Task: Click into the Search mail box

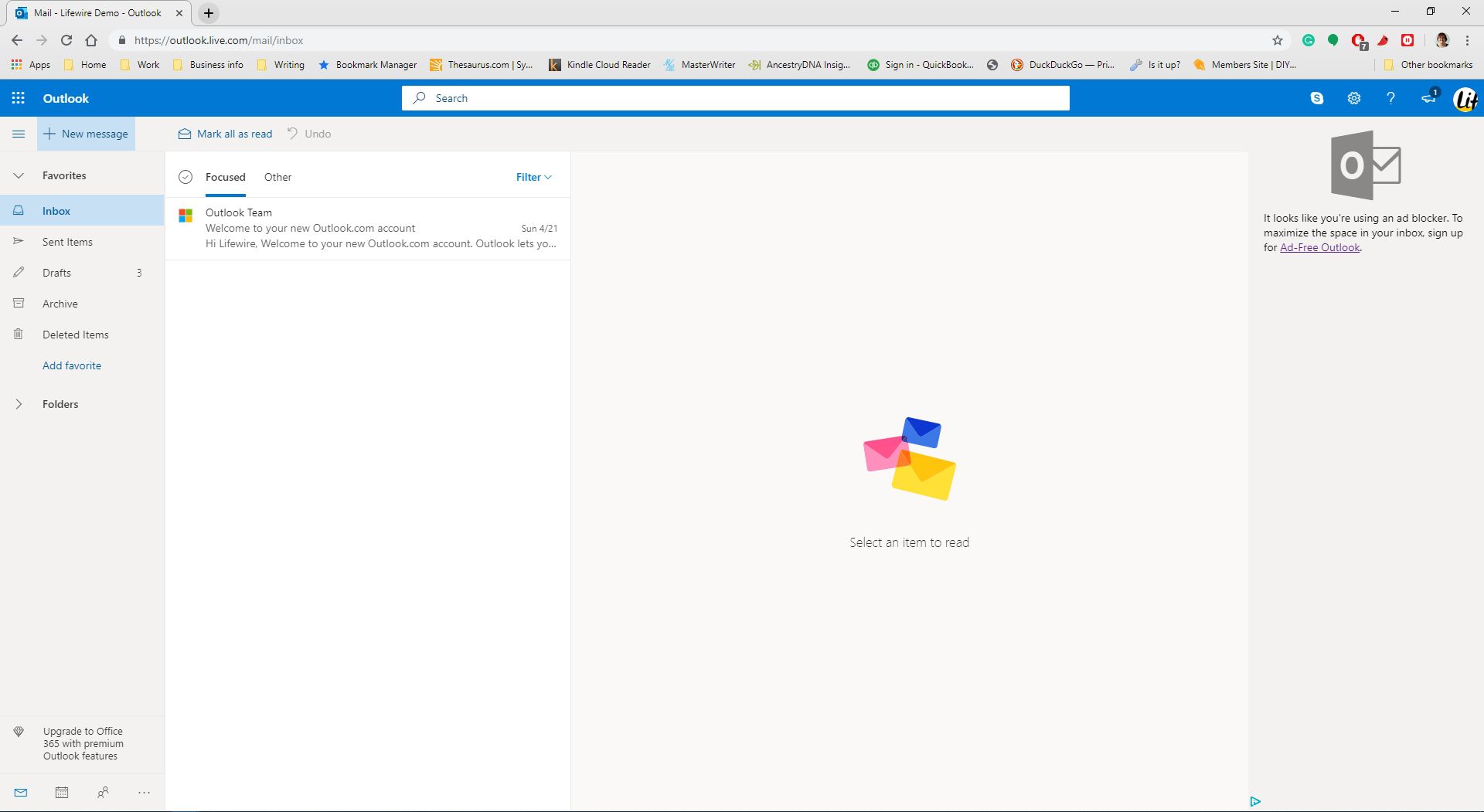Action: point(736,98)
